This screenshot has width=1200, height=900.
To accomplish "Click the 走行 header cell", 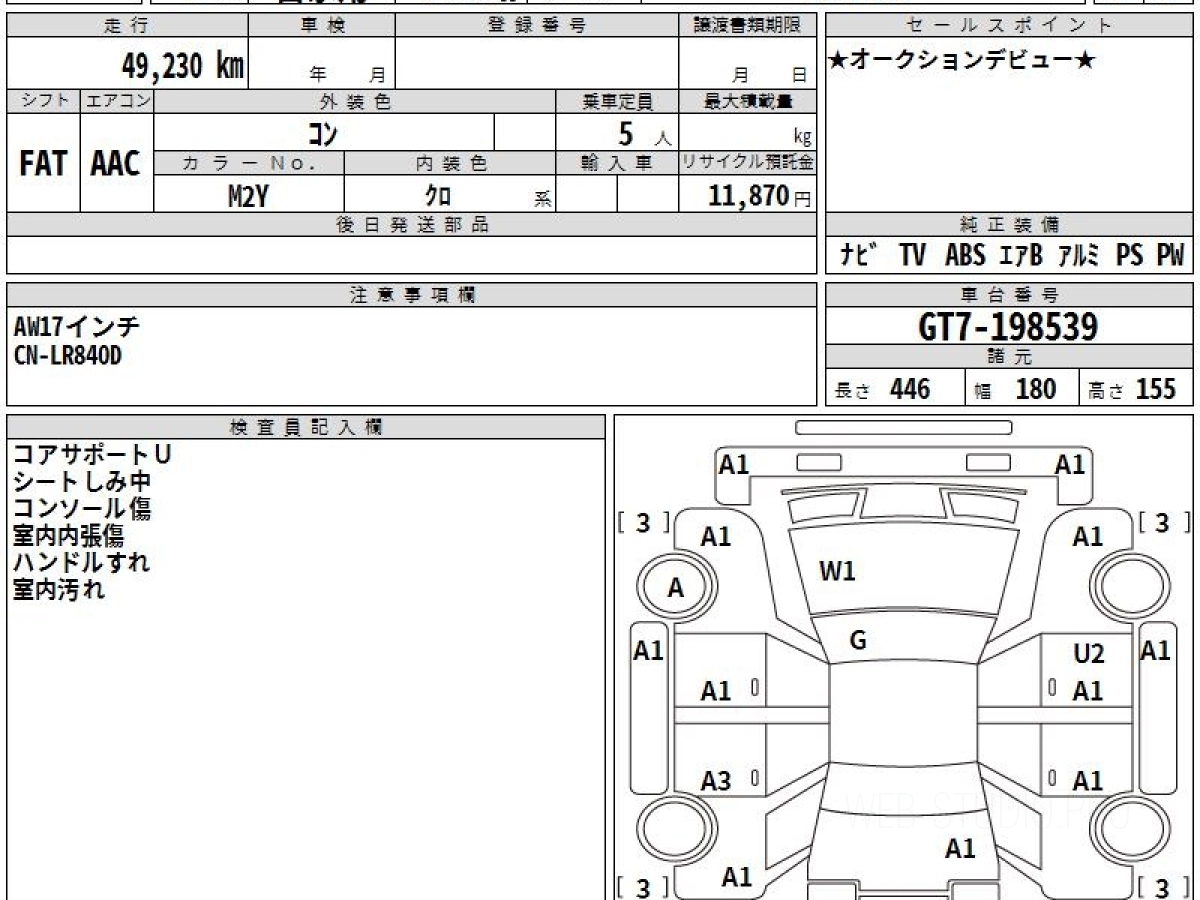I will (x=127, y=26).
